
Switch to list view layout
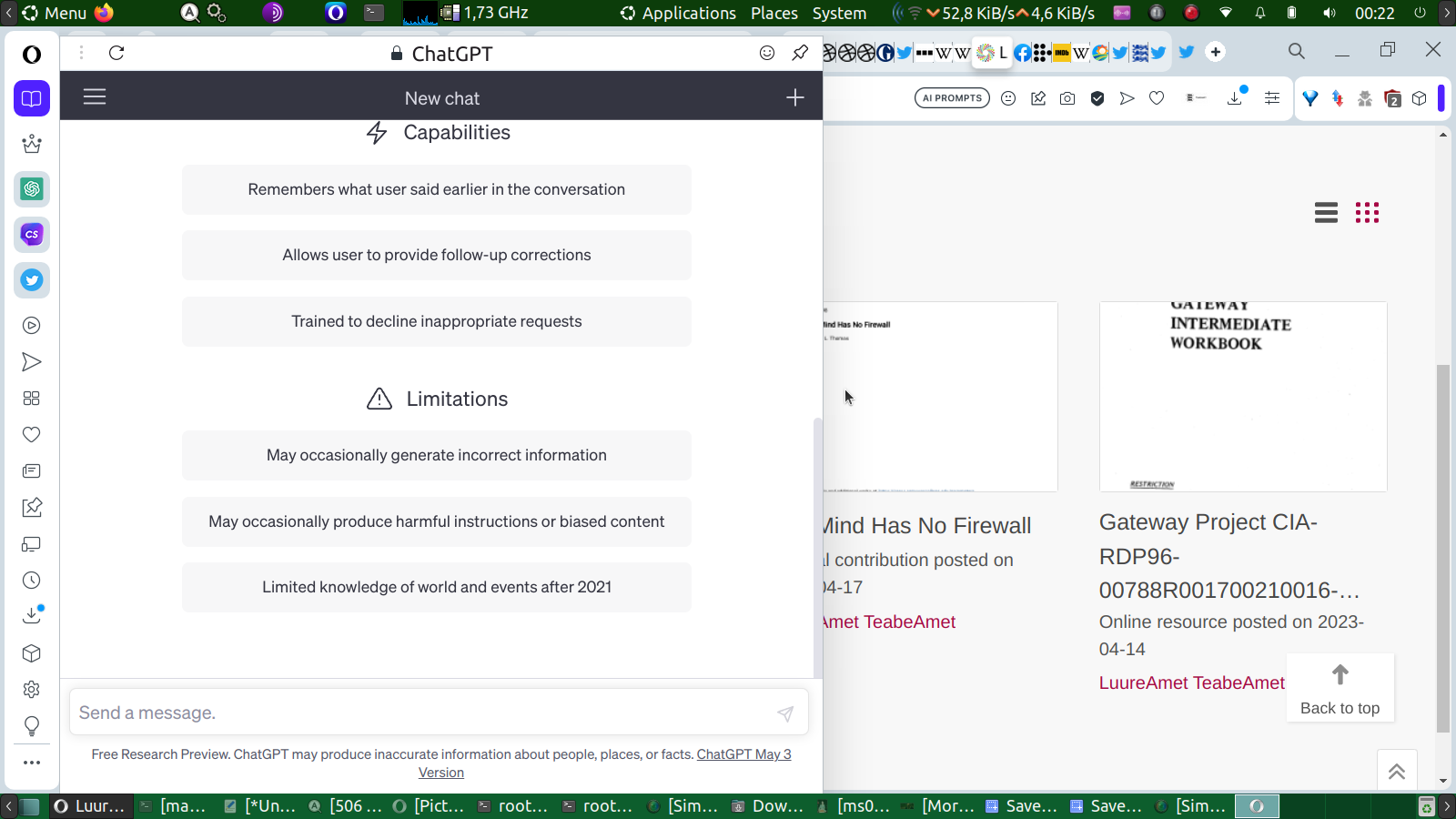point(1326,213)
